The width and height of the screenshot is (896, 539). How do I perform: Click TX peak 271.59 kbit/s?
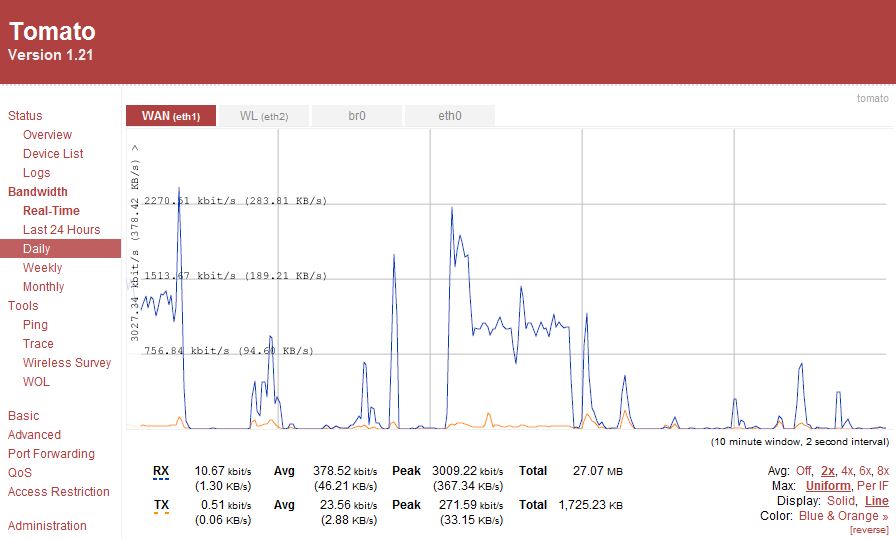(471, 505)
